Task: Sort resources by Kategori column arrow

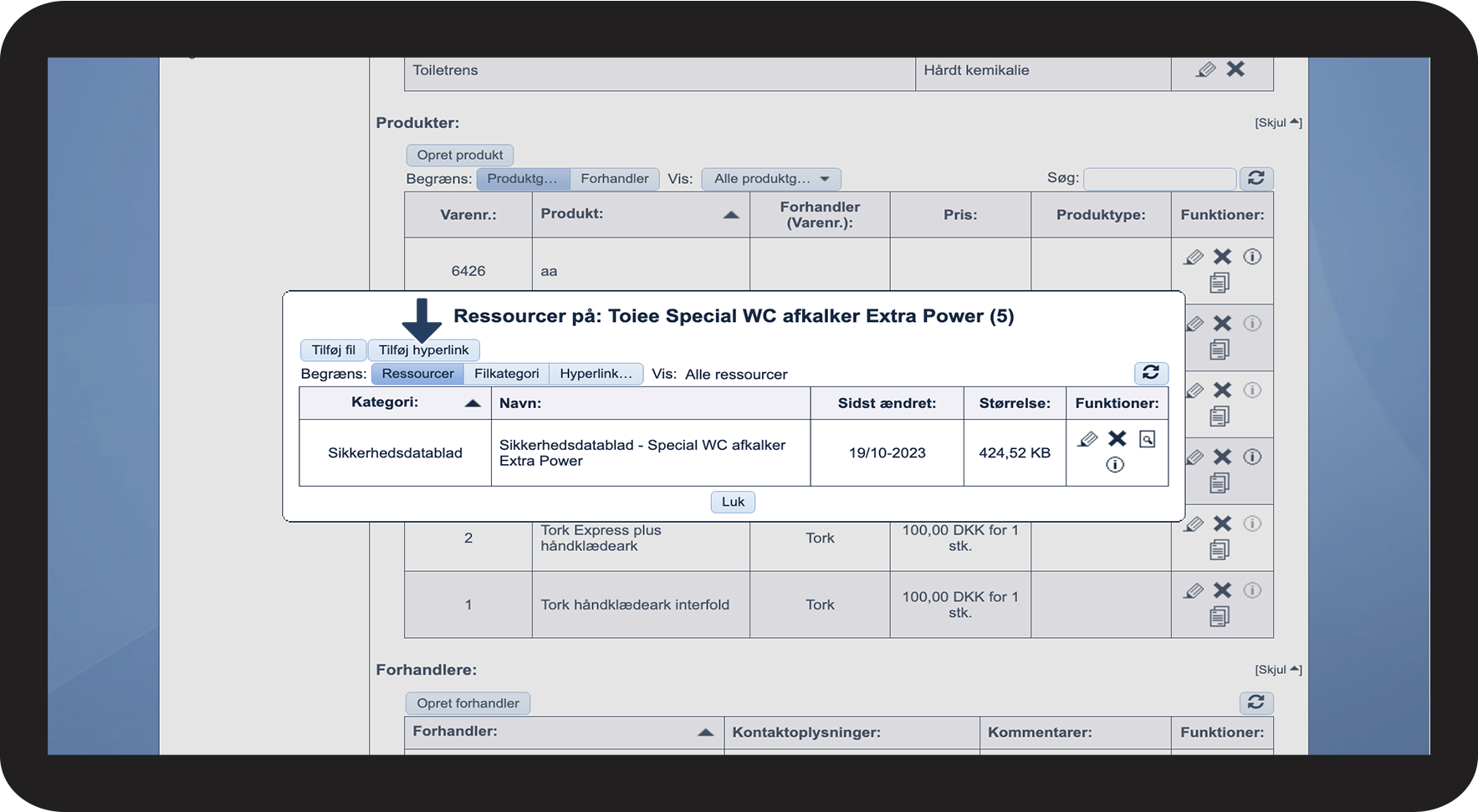Action: pos(473,403)
